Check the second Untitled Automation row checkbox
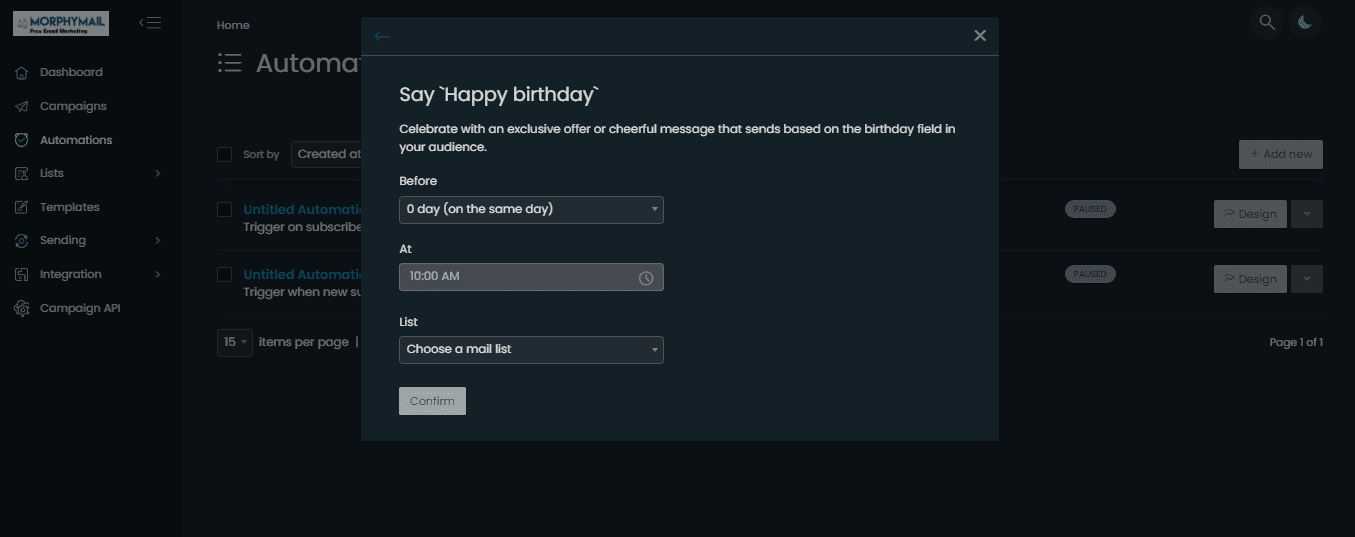Image resolution: width=1355 pixels, height=537 pixels. [x=225, y=274]
